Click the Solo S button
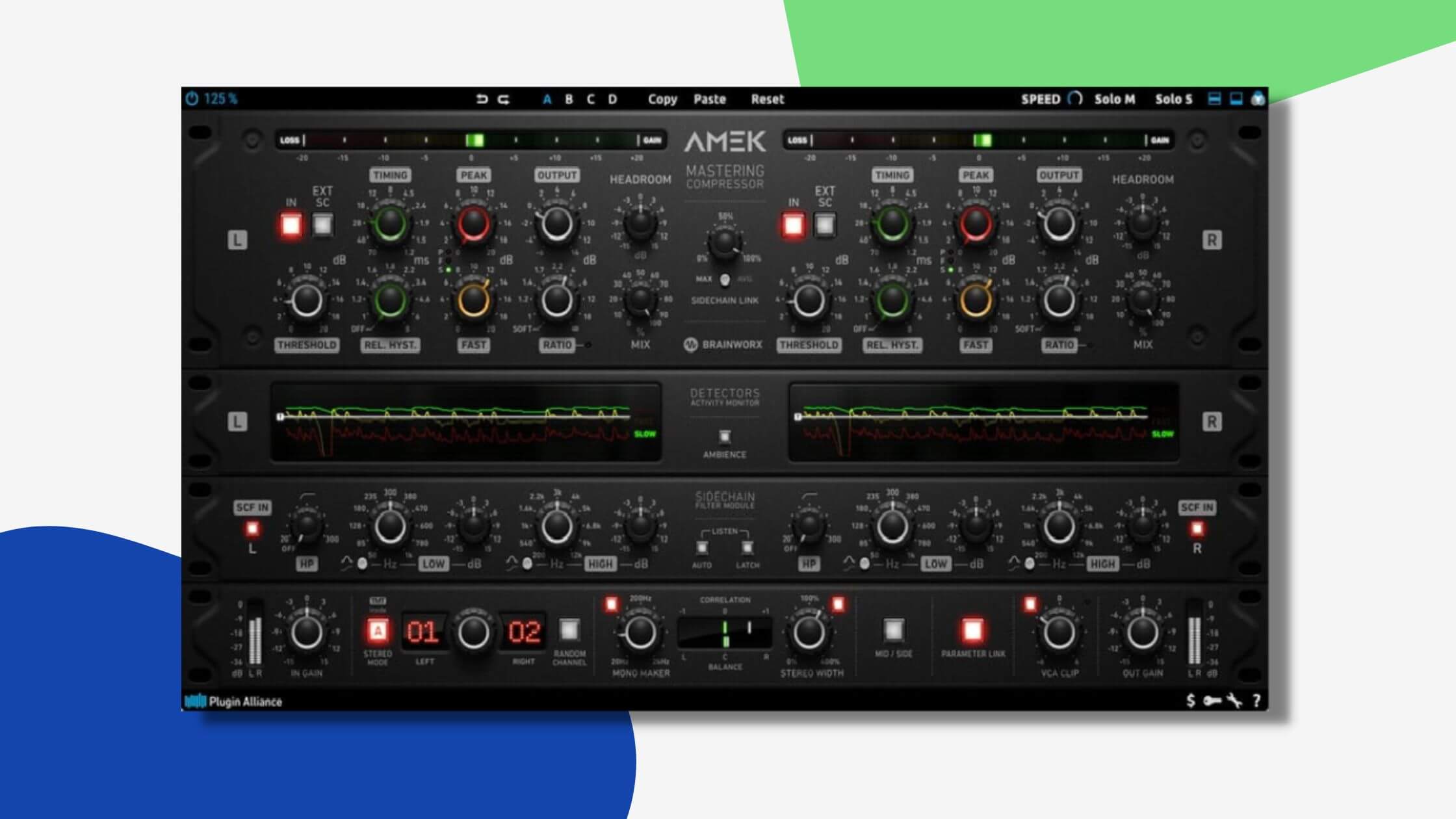This screenshot has width=1456, height=819. pyautogui.click(x=1174, y=99)
